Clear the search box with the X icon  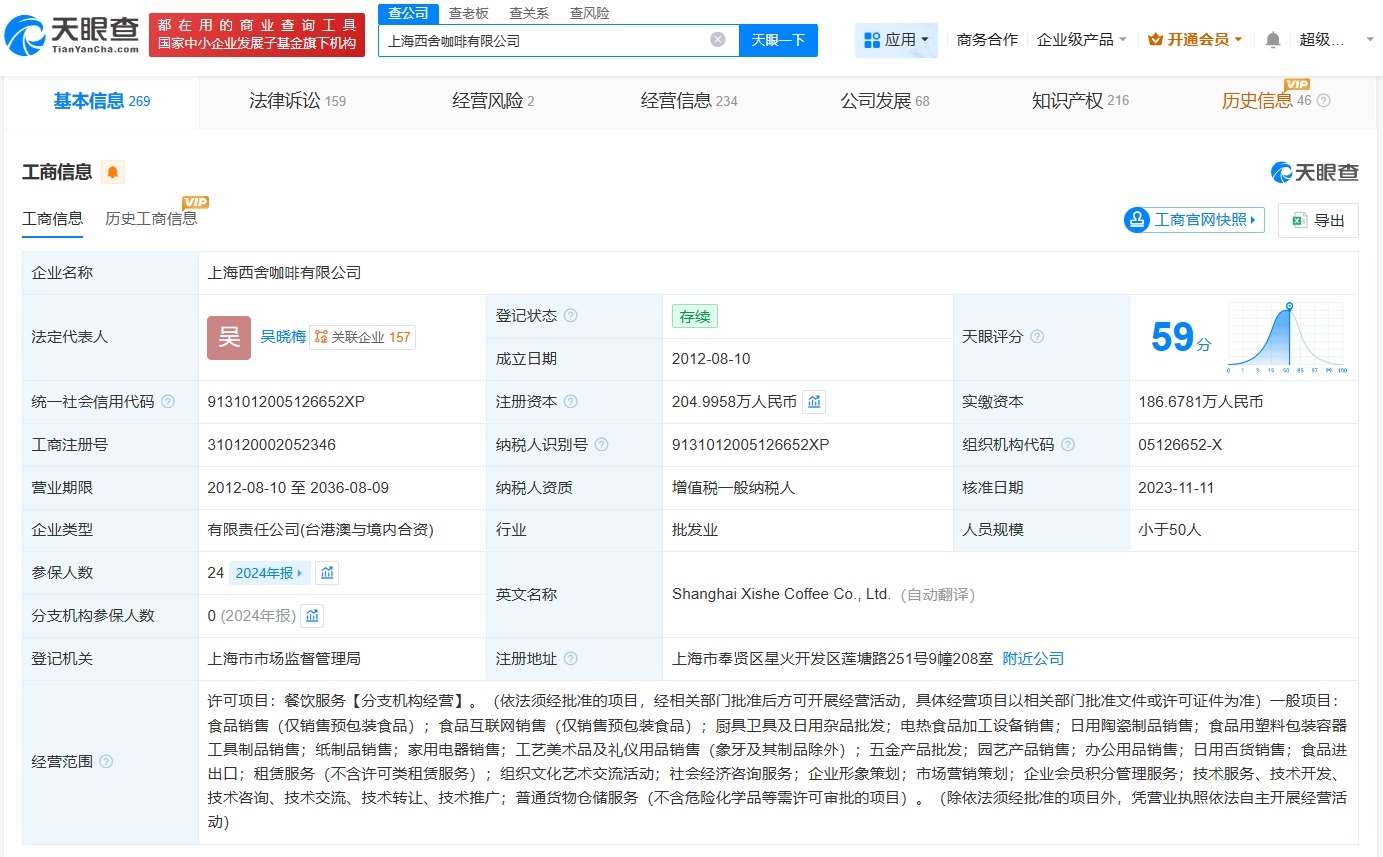(717, 39)
